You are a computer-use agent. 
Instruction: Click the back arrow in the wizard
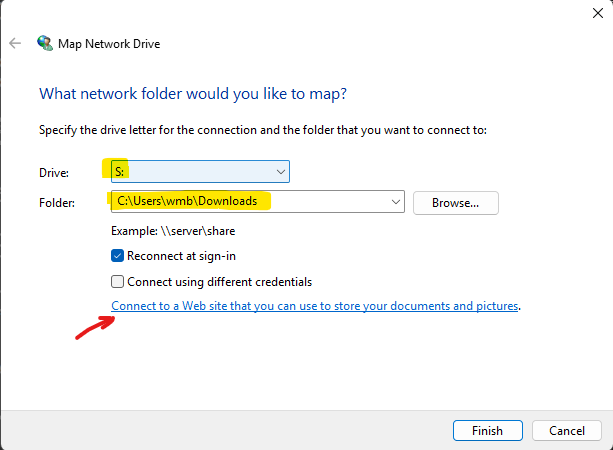click(x=15, y=43)
